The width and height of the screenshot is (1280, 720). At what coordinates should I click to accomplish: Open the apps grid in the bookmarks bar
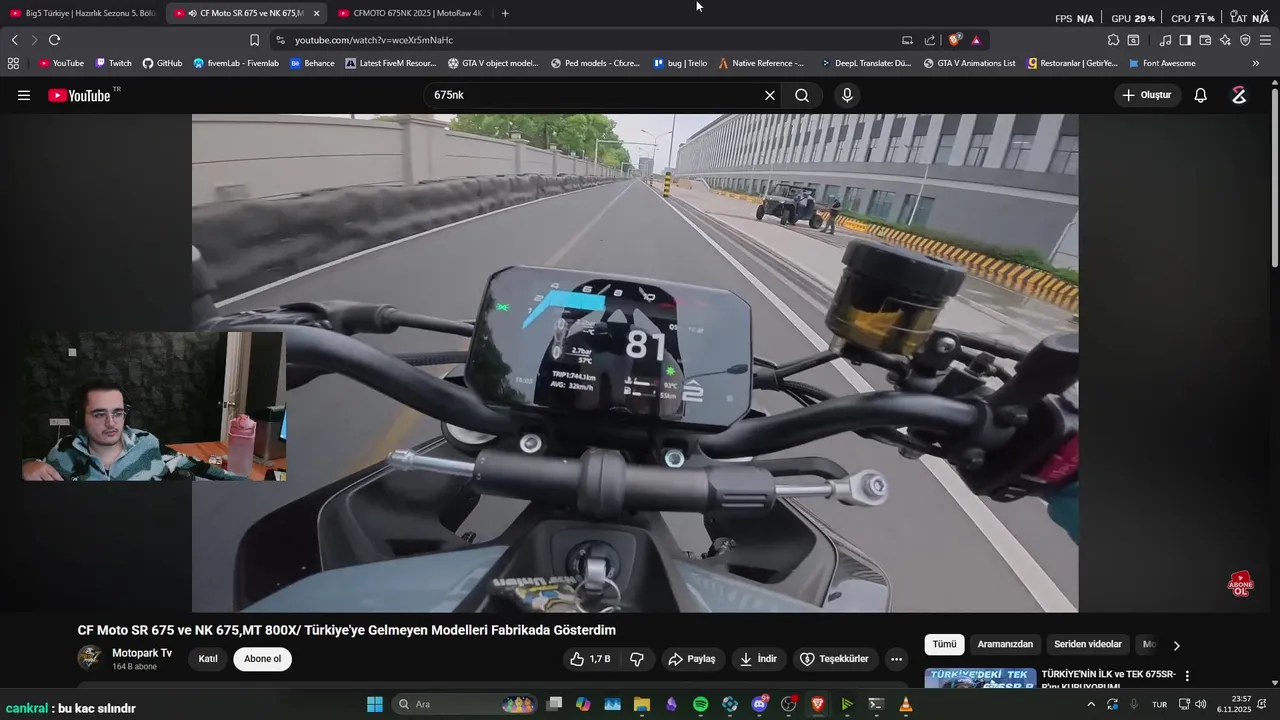[13, 63]
